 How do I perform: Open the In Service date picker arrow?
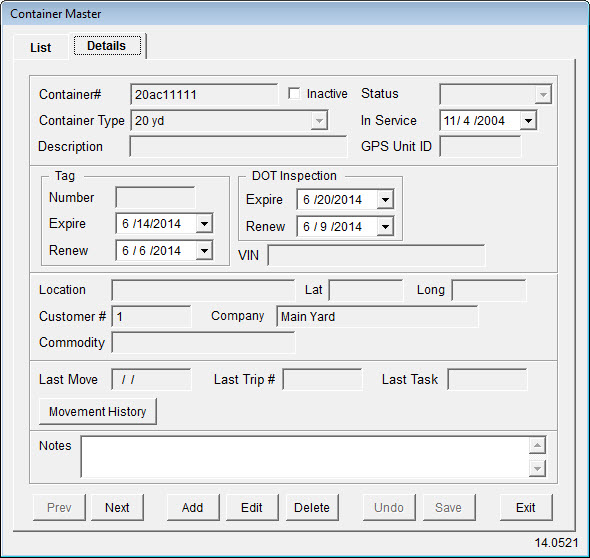(x=528, y=121)
